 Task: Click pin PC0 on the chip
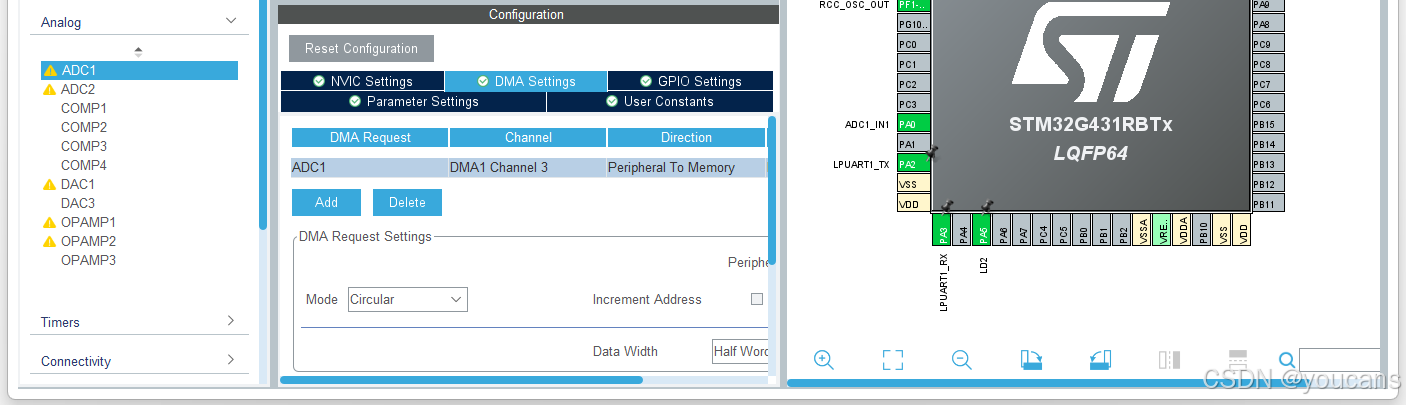click(x=913, y=44)
